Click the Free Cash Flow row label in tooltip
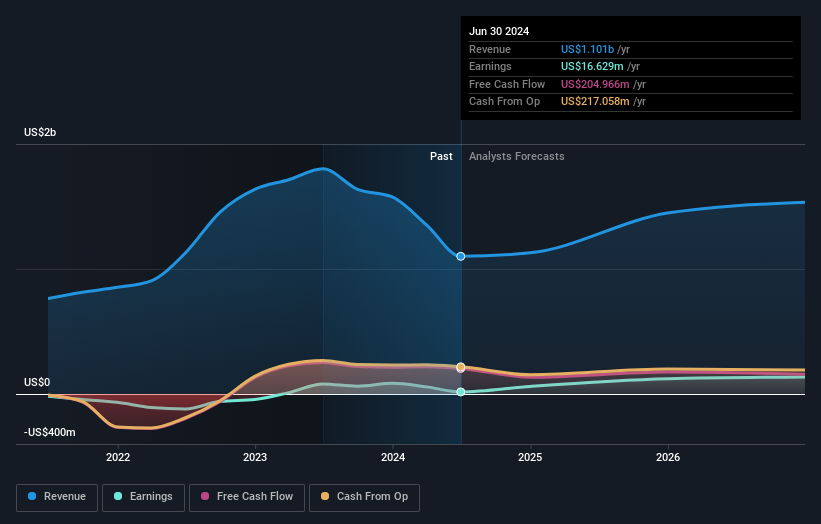 [507, 84]
